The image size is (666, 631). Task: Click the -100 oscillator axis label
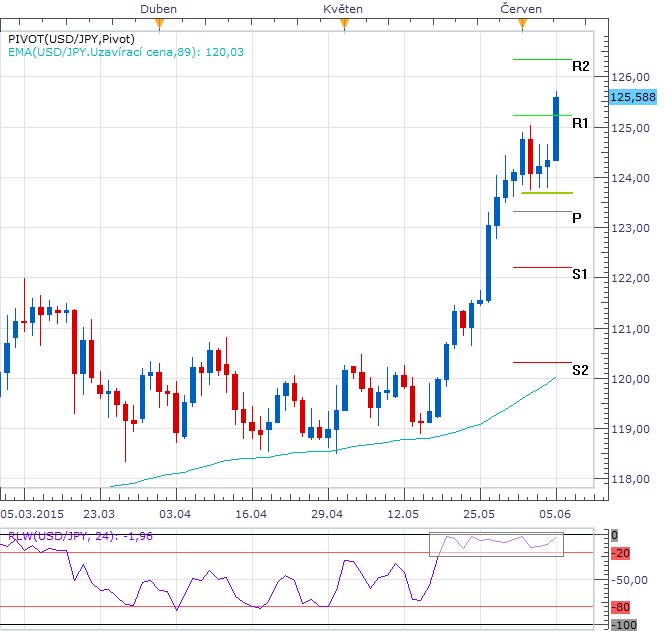pos(624,625)
